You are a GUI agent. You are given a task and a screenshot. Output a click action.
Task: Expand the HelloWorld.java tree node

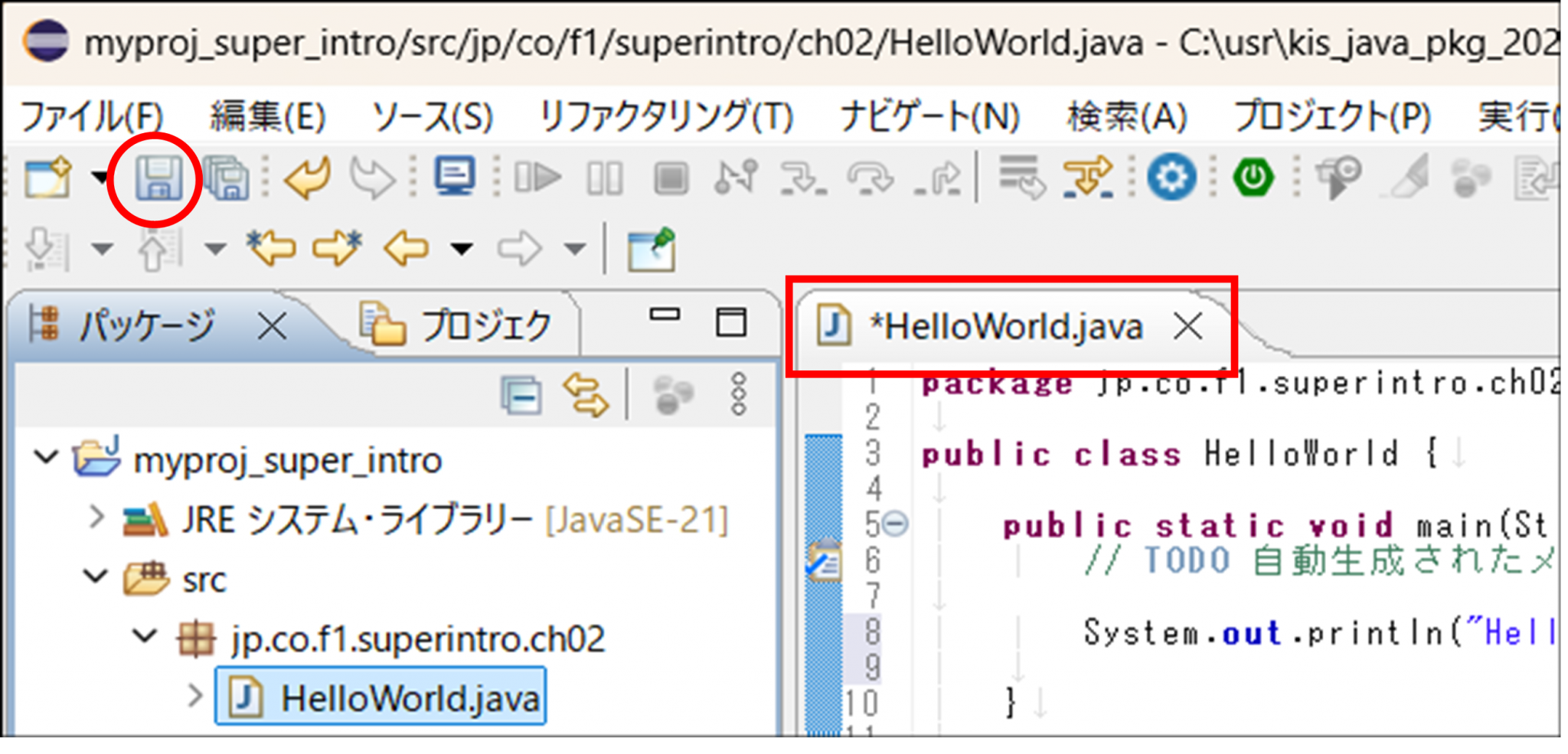[195, 696]
